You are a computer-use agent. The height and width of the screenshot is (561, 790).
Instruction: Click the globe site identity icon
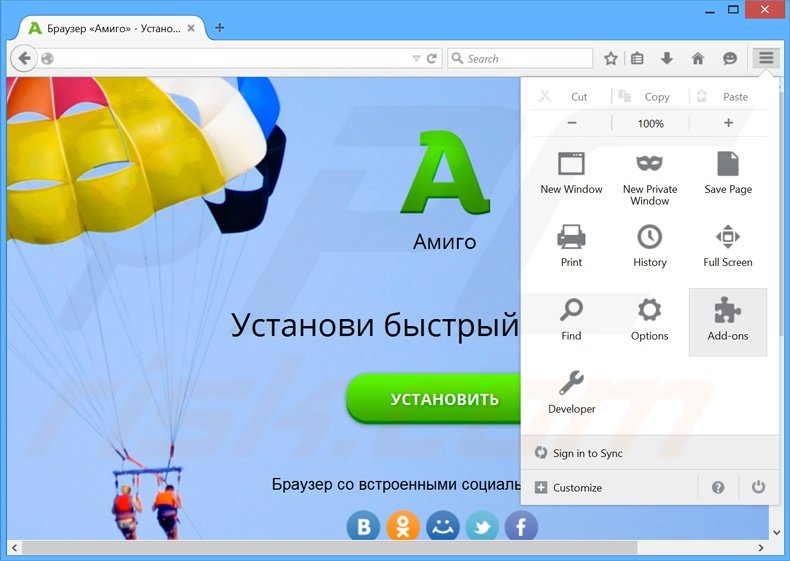[x=47, y=58]
